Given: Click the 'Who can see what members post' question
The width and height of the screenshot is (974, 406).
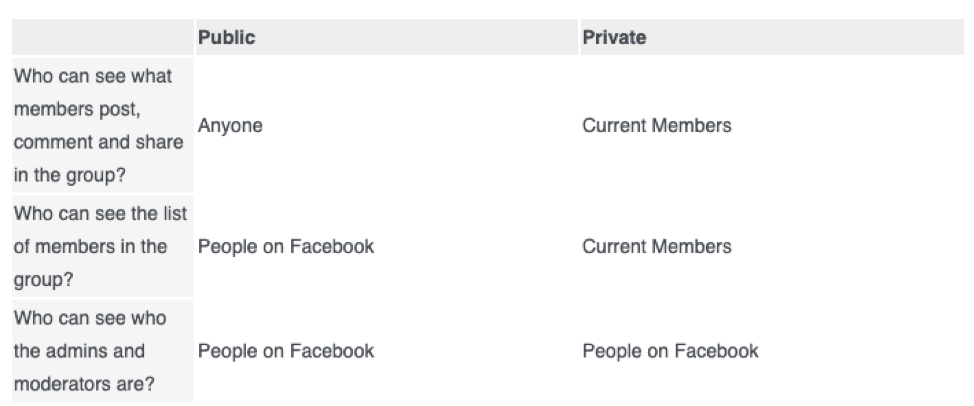Looking at the screenshot, I should [93, 77].
